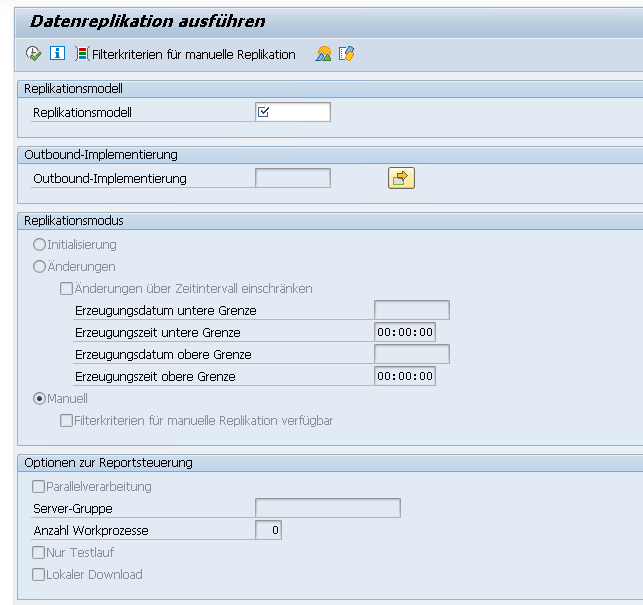643x605 pixels.
Task: Open the blue Information icon
Action: 57,54
